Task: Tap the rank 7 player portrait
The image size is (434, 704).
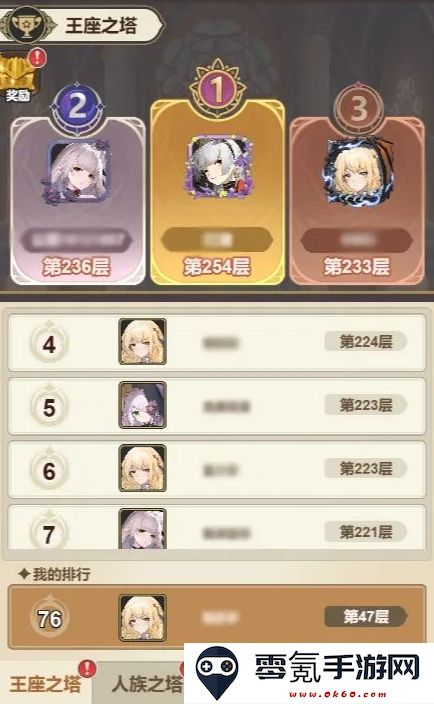Action: pos(142,528)
